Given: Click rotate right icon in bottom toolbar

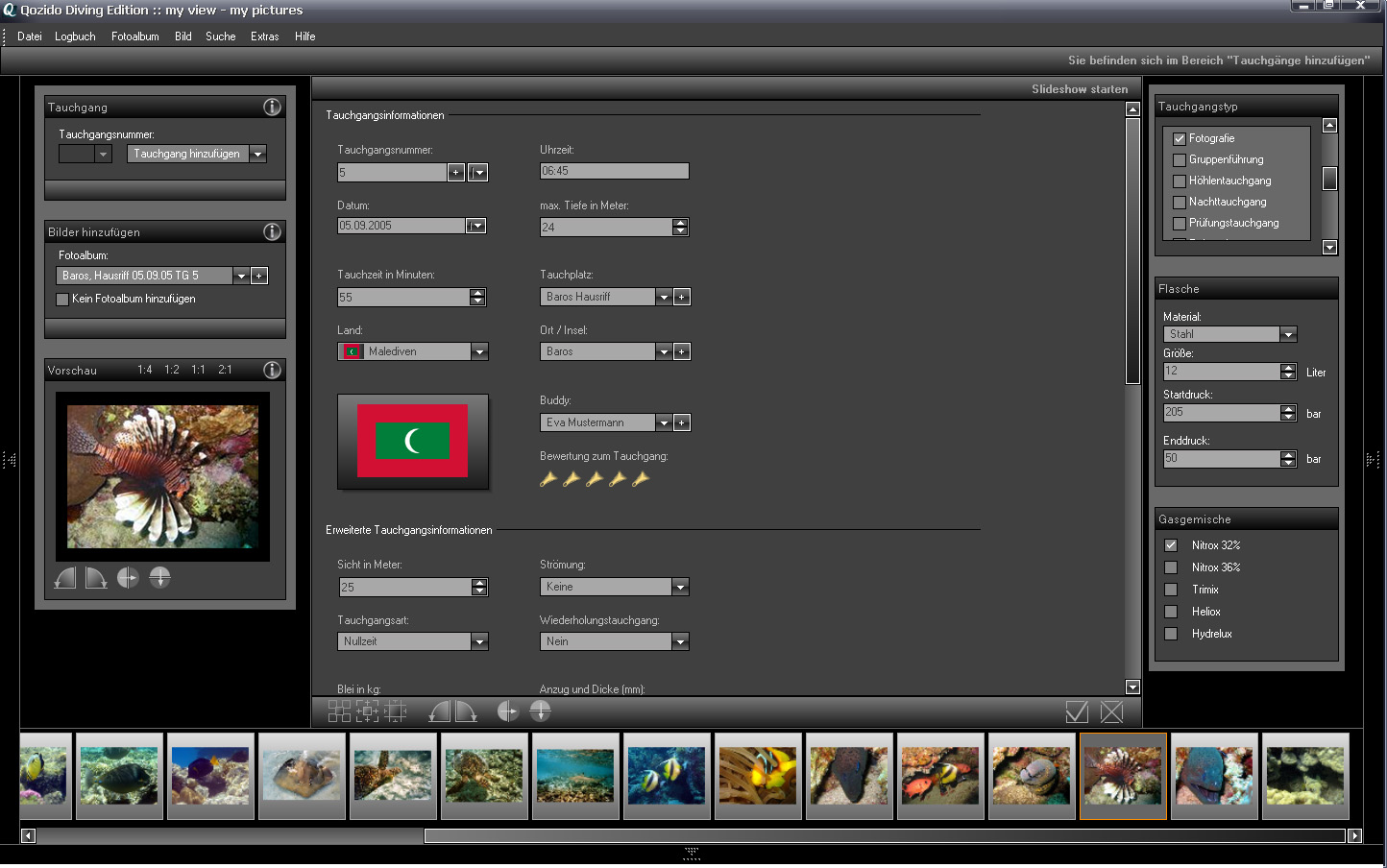Looking at the screenshot, I should tap(467, 711).
